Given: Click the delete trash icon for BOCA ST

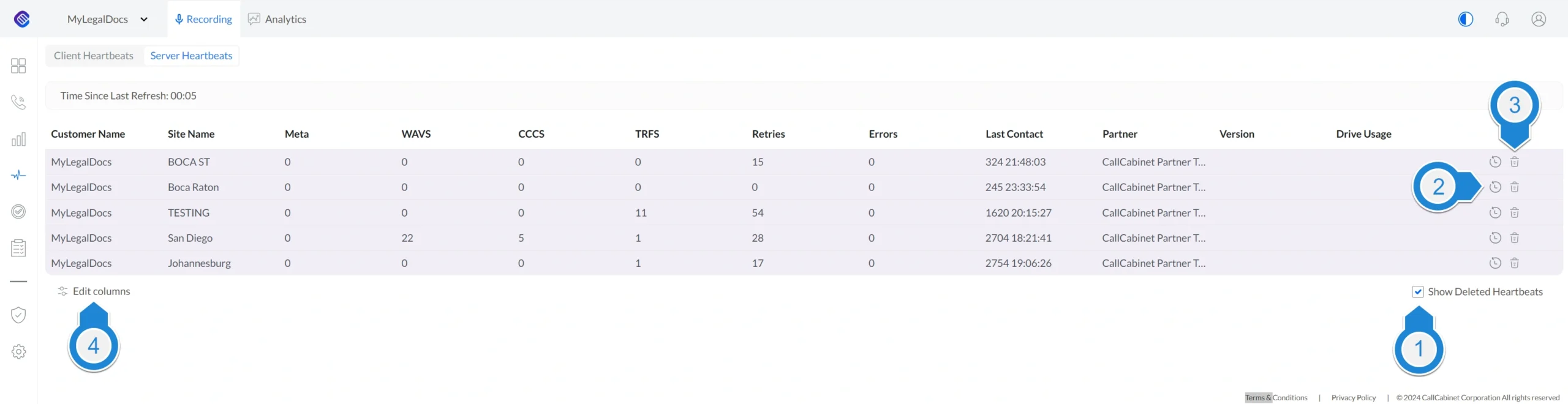Looking at the screenshot, I should [1514, 162].
